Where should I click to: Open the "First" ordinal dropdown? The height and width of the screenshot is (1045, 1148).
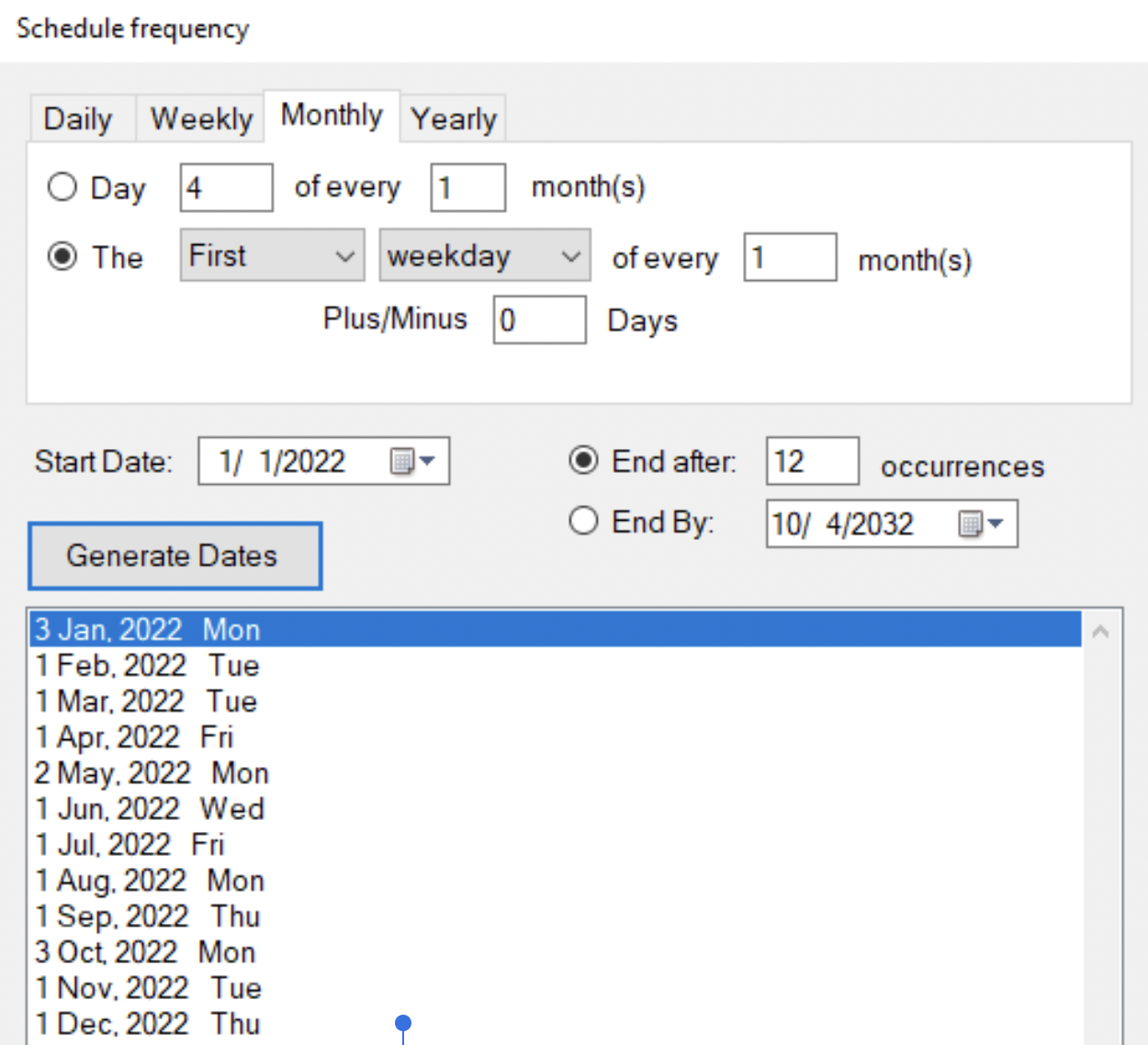pyautogui.click(x=272, y=255)
